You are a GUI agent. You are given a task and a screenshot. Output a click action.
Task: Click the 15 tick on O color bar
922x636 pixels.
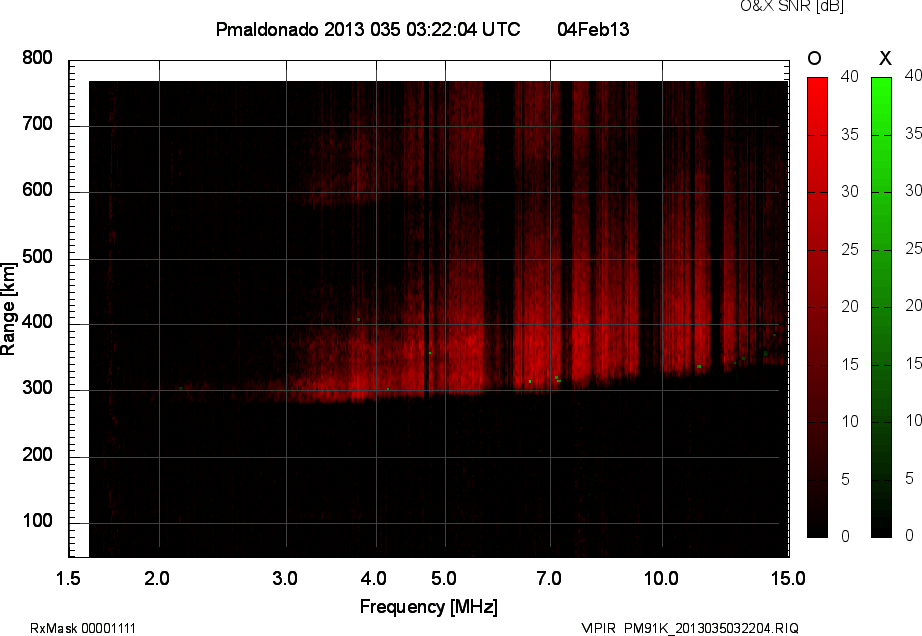coord(850,364)
